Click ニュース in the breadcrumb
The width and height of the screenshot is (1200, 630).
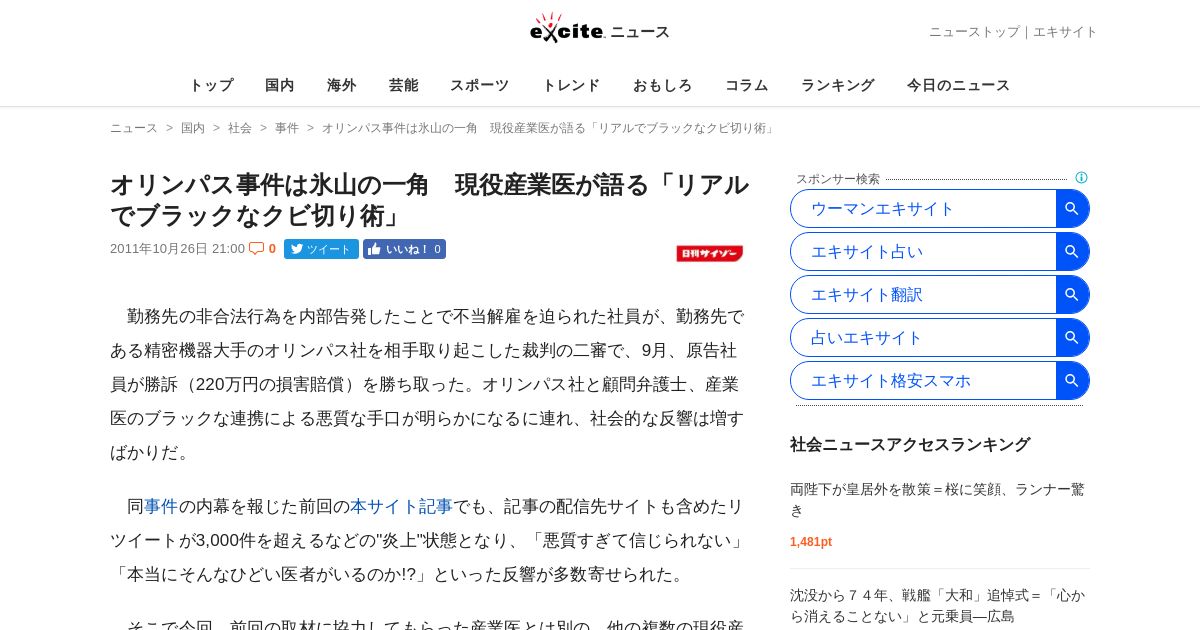pos(134,128)
